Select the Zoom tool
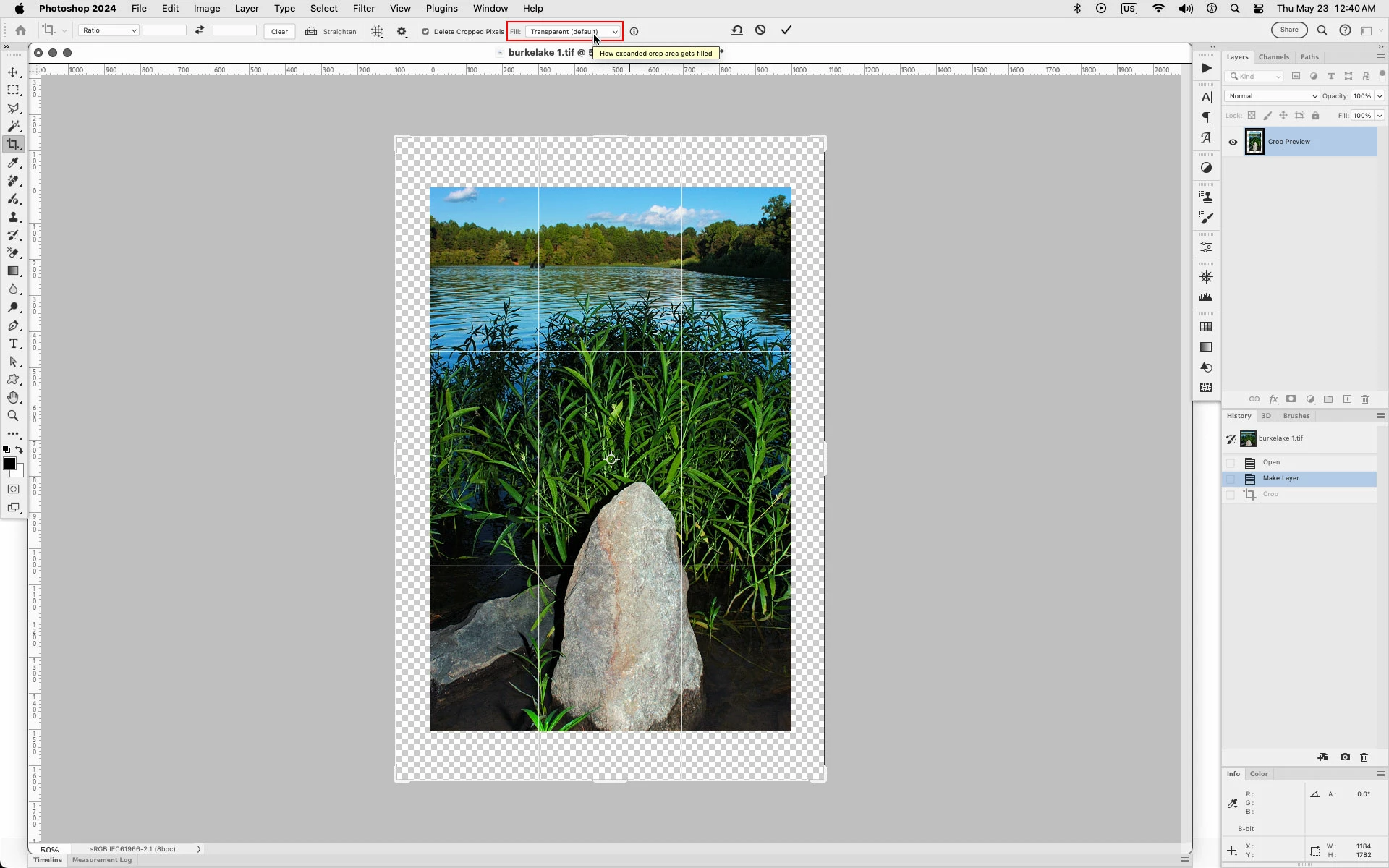The image size is (1389, 868). [13, 416]
